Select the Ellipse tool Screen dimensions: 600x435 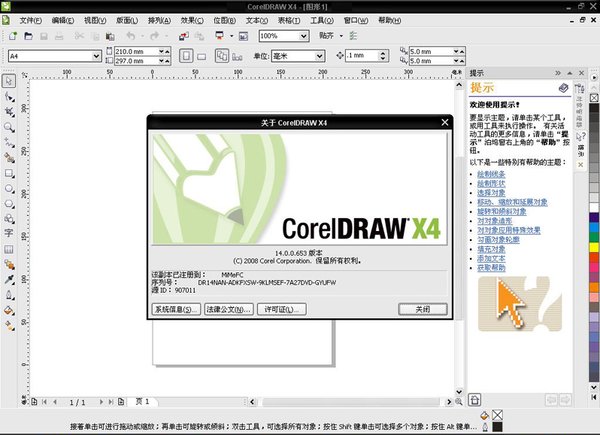coord(9,189)
